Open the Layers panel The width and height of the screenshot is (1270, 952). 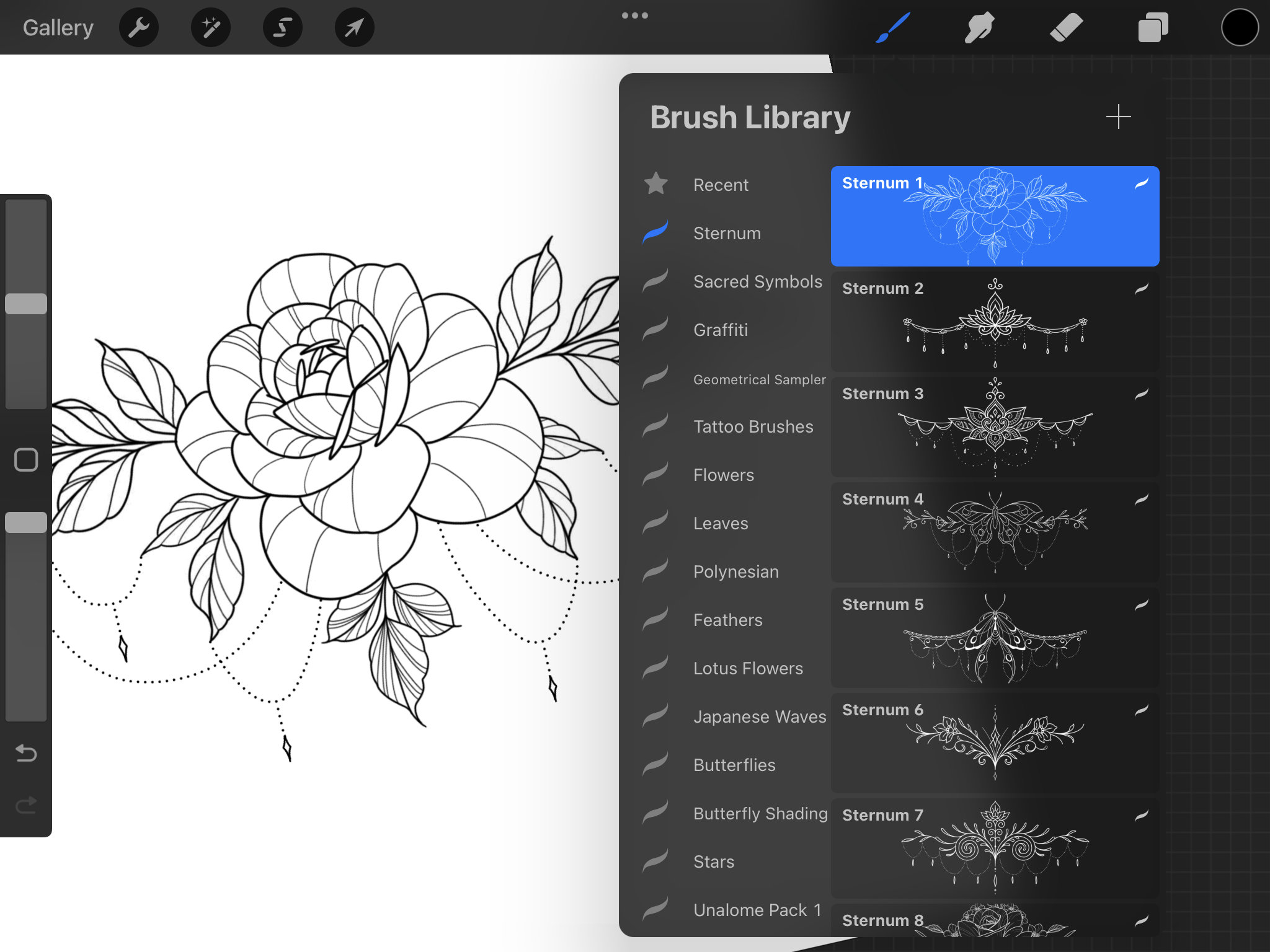pos(1153,27)
